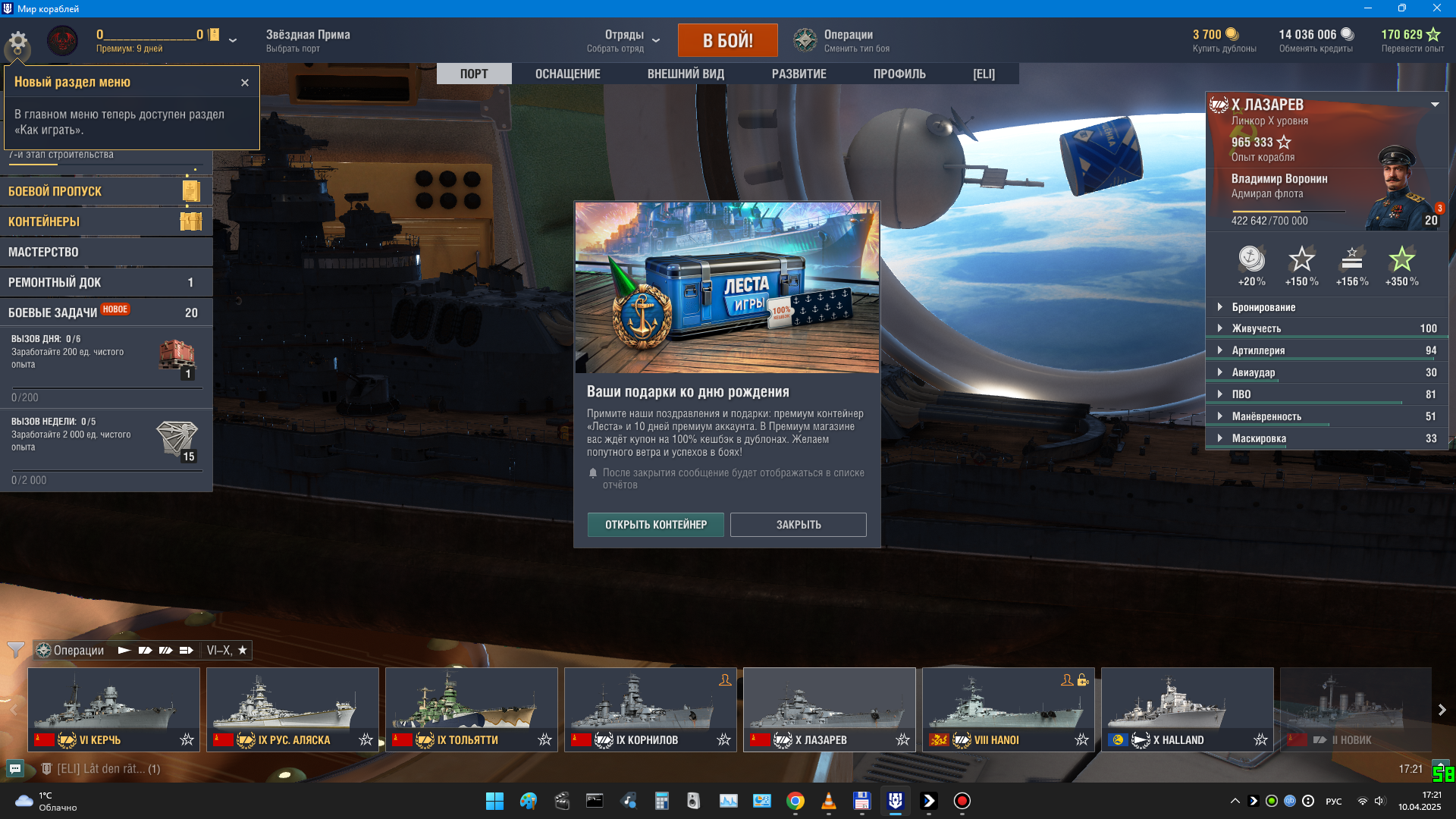Switch to the ПРОФИЛЬ tab
This screenshot has width=1456, height=819.
click(x=899, y=74)
